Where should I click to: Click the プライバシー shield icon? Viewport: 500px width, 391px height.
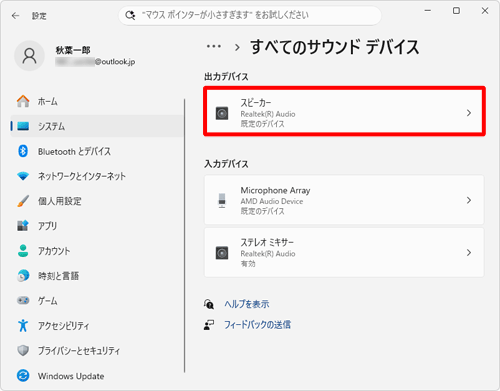[x=23, y=350]
